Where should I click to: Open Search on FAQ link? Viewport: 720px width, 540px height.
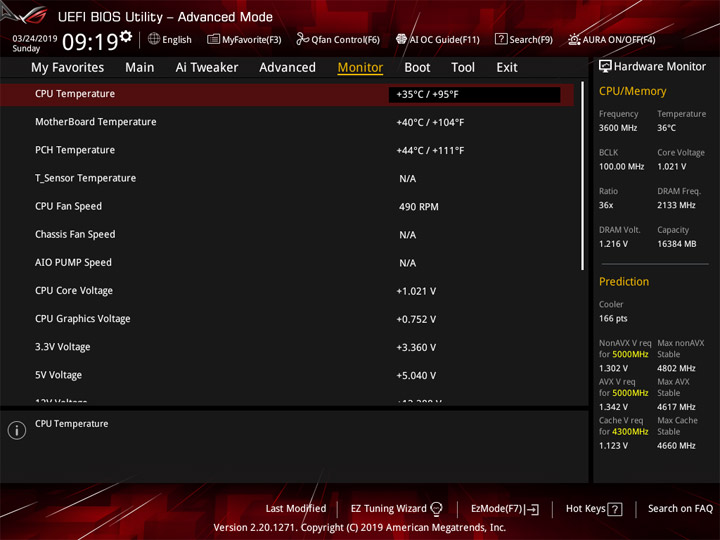point(681,509)
